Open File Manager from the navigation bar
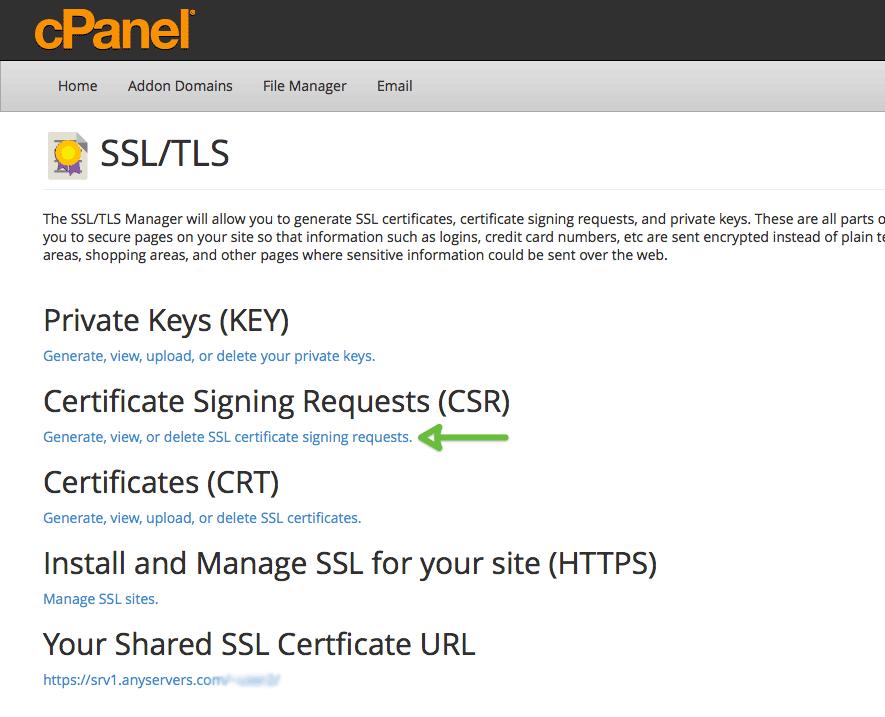 point(305,86)
